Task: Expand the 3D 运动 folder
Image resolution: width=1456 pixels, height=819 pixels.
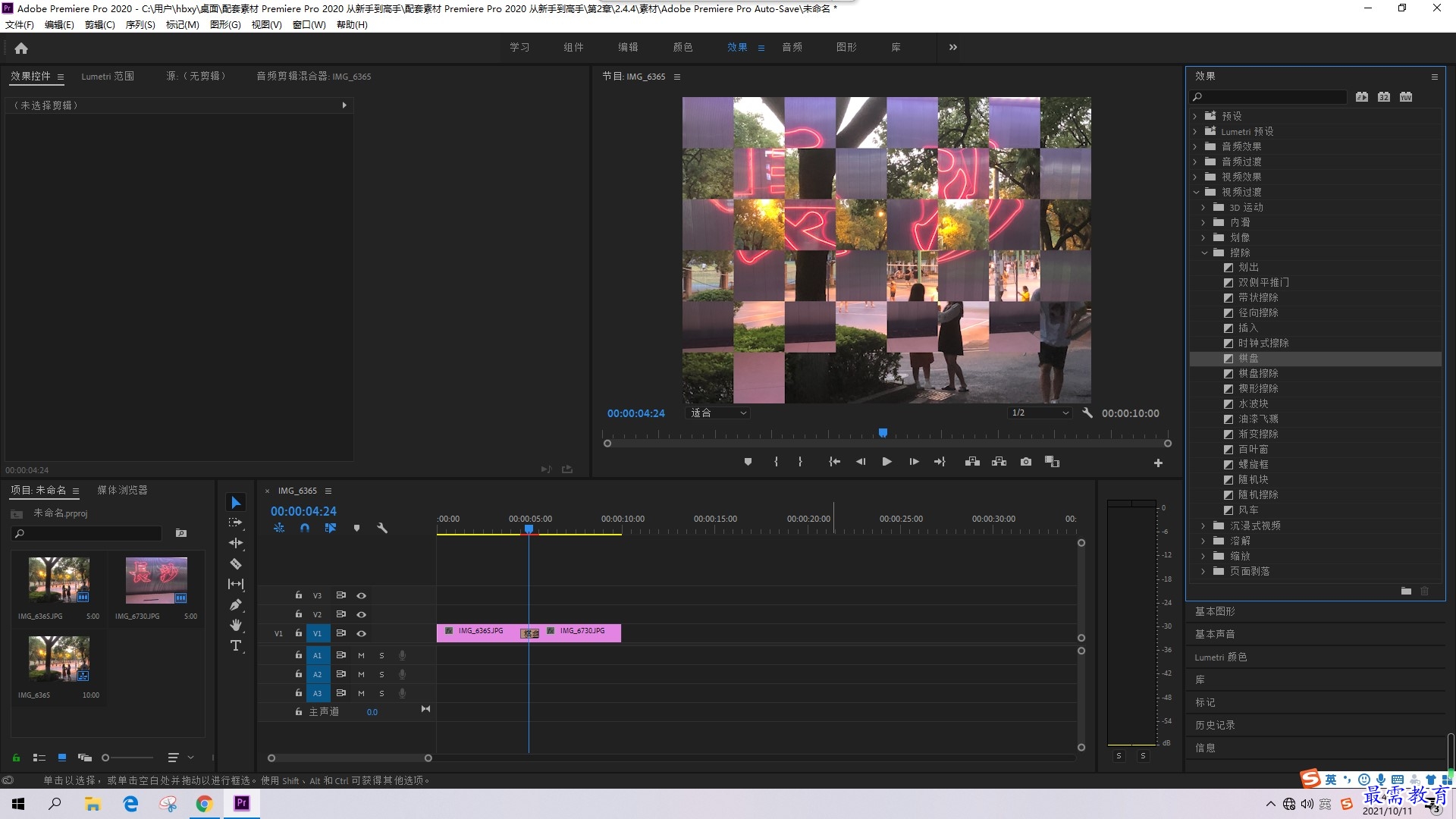Action: 1203,207
